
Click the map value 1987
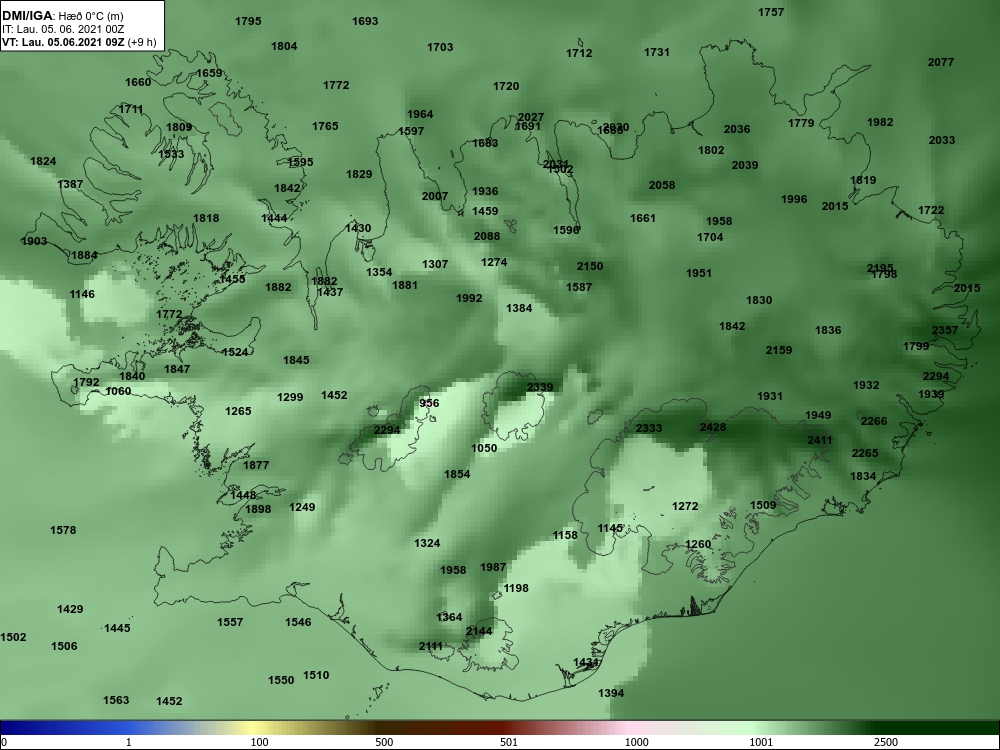[x=493, y=567]
